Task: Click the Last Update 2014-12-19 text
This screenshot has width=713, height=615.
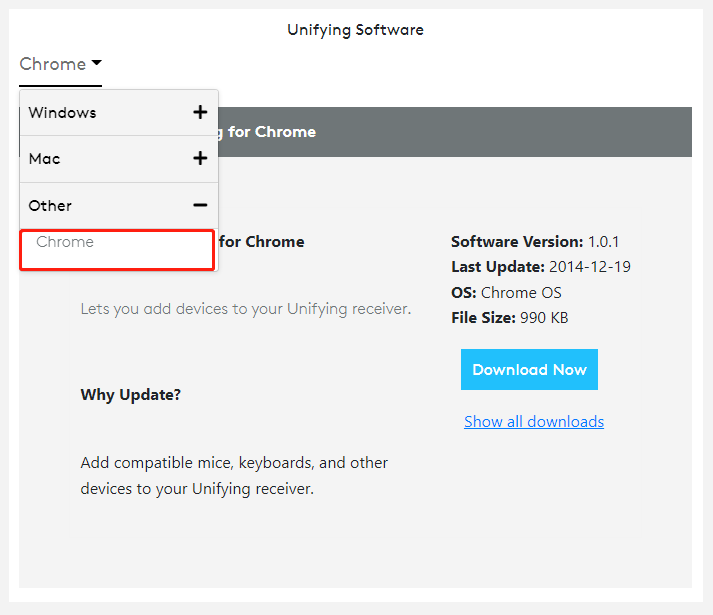Action: coord(541,267)
